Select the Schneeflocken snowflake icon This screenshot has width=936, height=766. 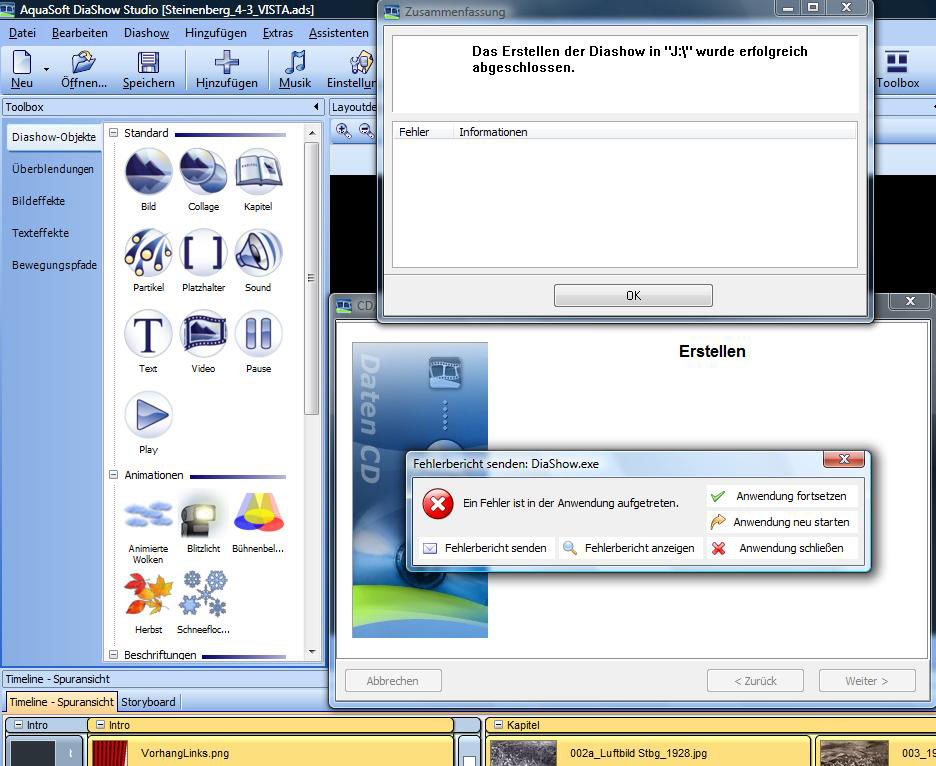(x=203, y=595)
